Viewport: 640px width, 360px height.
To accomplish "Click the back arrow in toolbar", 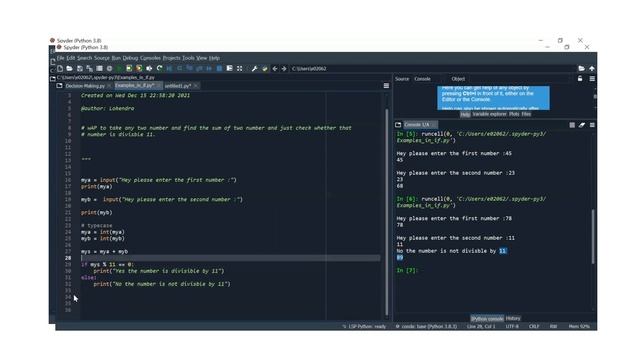I will (x=275, y=69).
